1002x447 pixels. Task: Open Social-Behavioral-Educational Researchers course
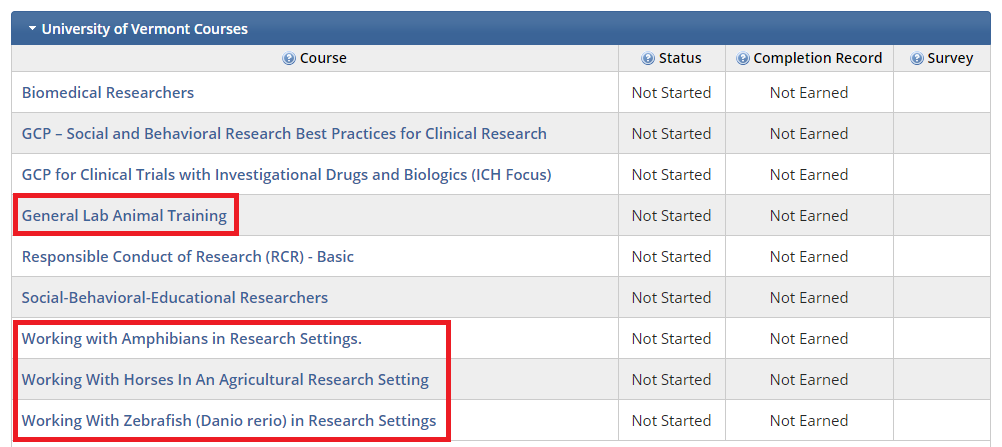click(175, 297)
